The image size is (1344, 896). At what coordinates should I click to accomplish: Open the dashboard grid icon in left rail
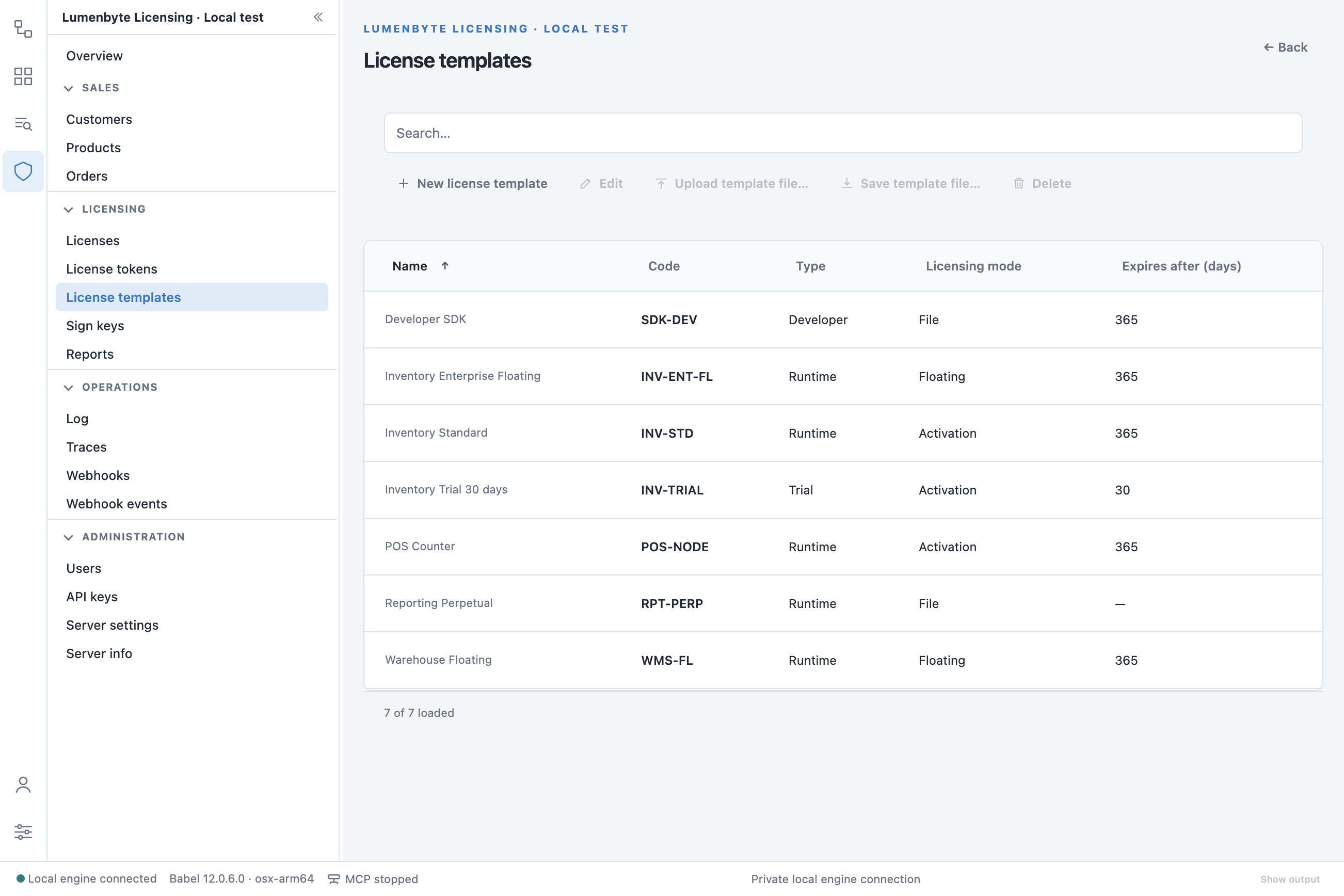23,76
